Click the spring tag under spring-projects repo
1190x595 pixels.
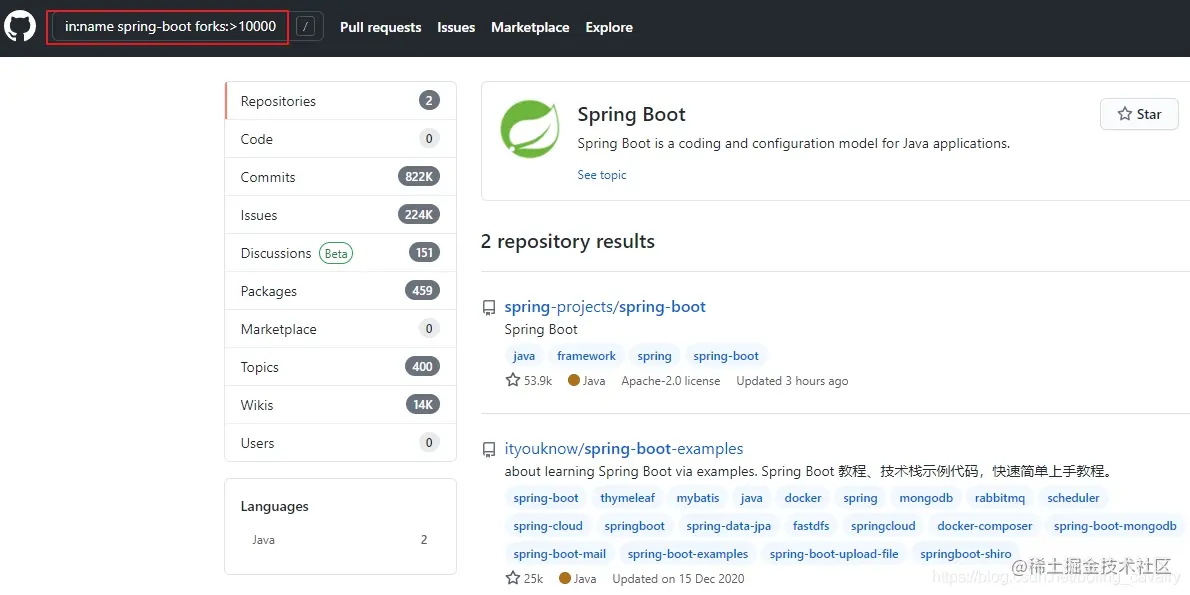[654, 356]
